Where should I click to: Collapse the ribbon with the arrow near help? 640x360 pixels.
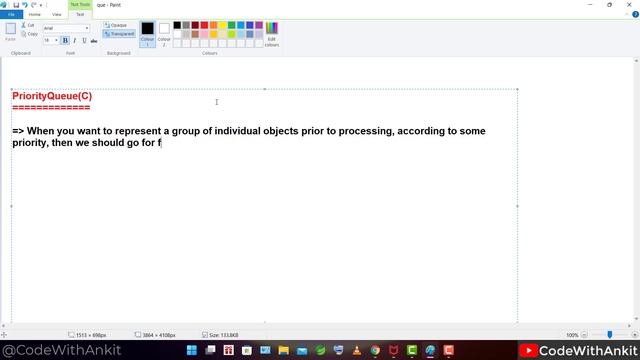627,14
